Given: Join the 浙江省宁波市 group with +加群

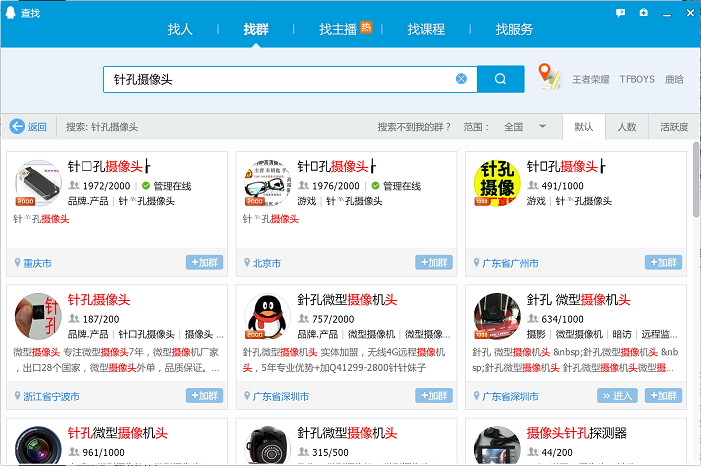Looking at the screenshot, I should coord(204,396).
